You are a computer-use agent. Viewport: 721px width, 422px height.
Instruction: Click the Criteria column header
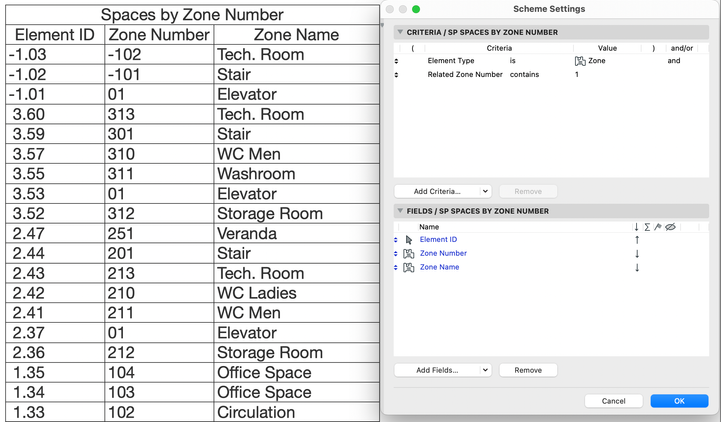pyautogui.click(x=499, y=48)
